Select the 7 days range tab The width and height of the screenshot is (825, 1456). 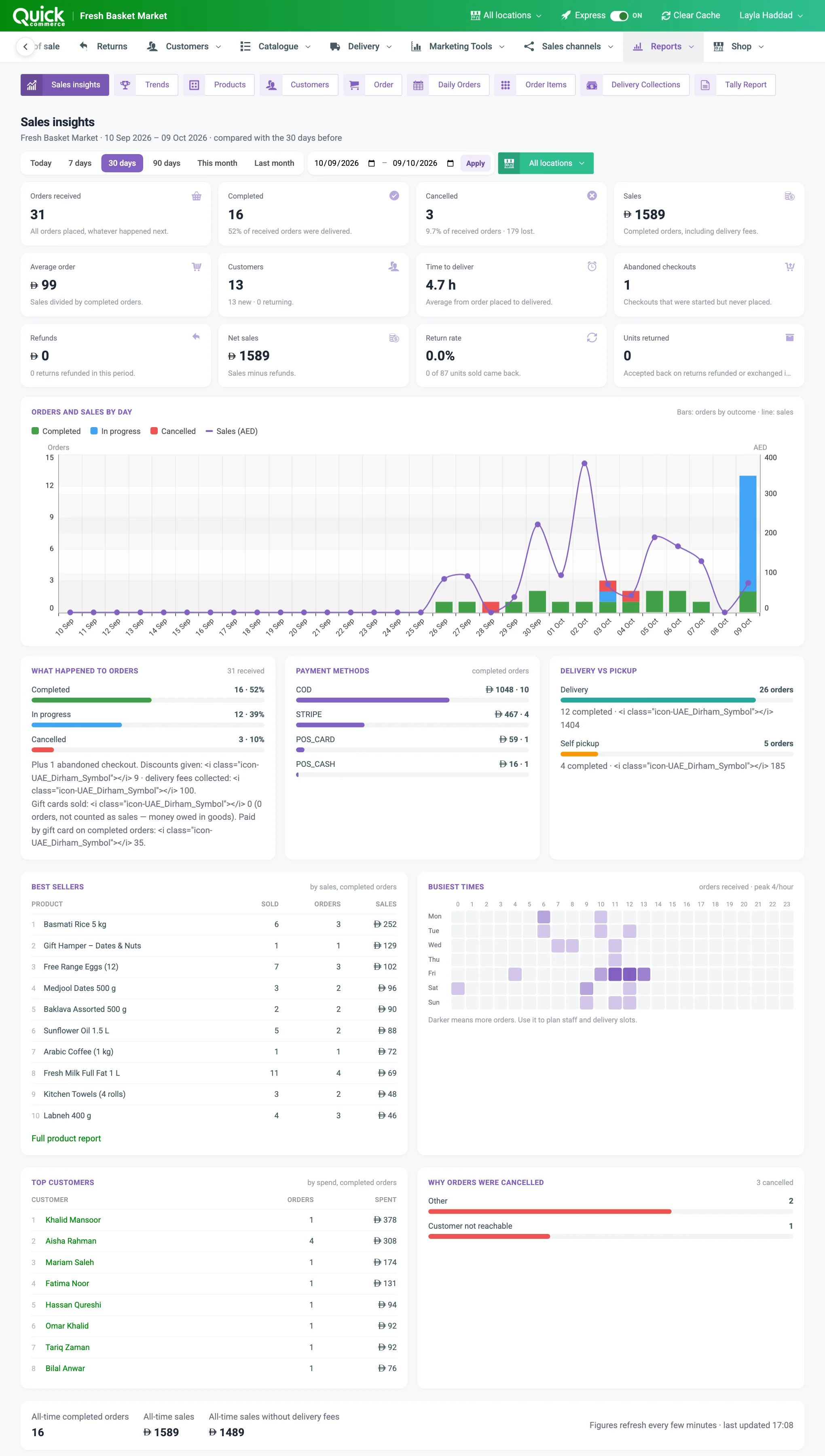tap(80, 163)
